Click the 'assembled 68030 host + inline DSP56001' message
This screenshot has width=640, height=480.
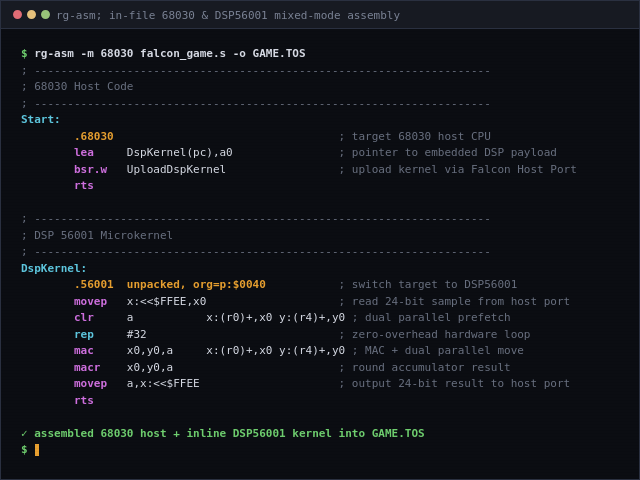coord(160,433)
